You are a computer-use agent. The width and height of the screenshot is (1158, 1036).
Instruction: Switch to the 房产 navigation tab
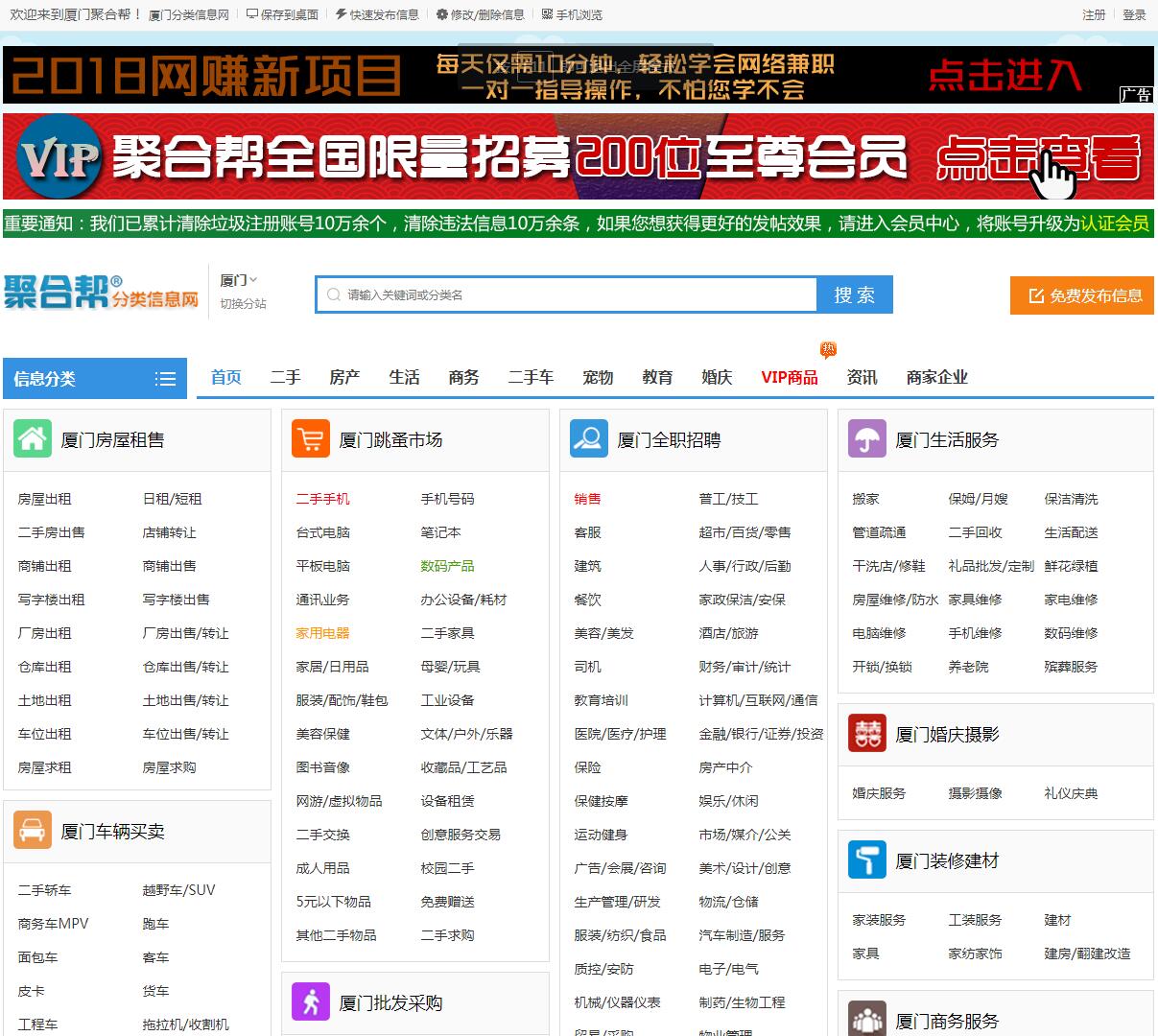click(x=344, y=378)
